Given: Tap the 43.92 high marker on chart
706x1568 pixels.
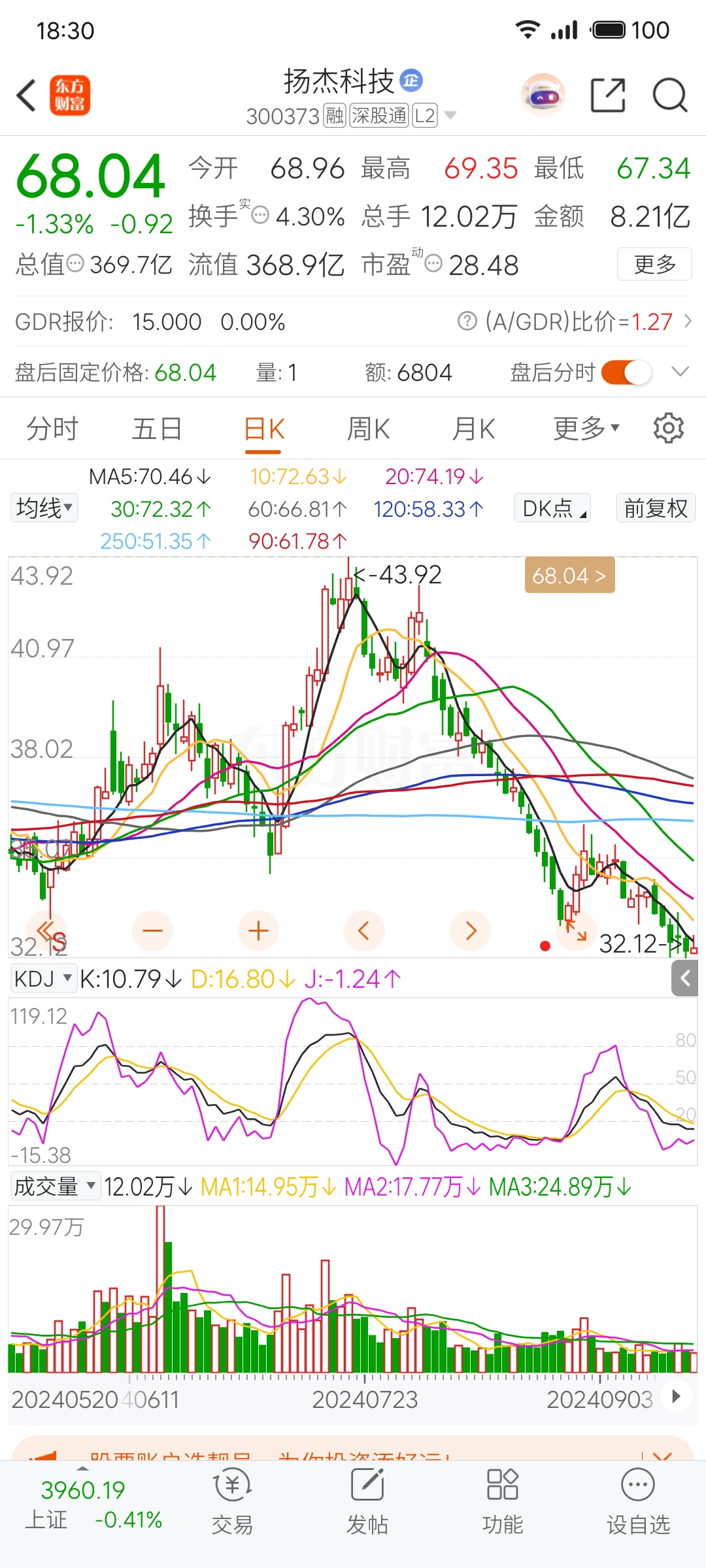Looking at the screenshot, I should coord(398,574).
